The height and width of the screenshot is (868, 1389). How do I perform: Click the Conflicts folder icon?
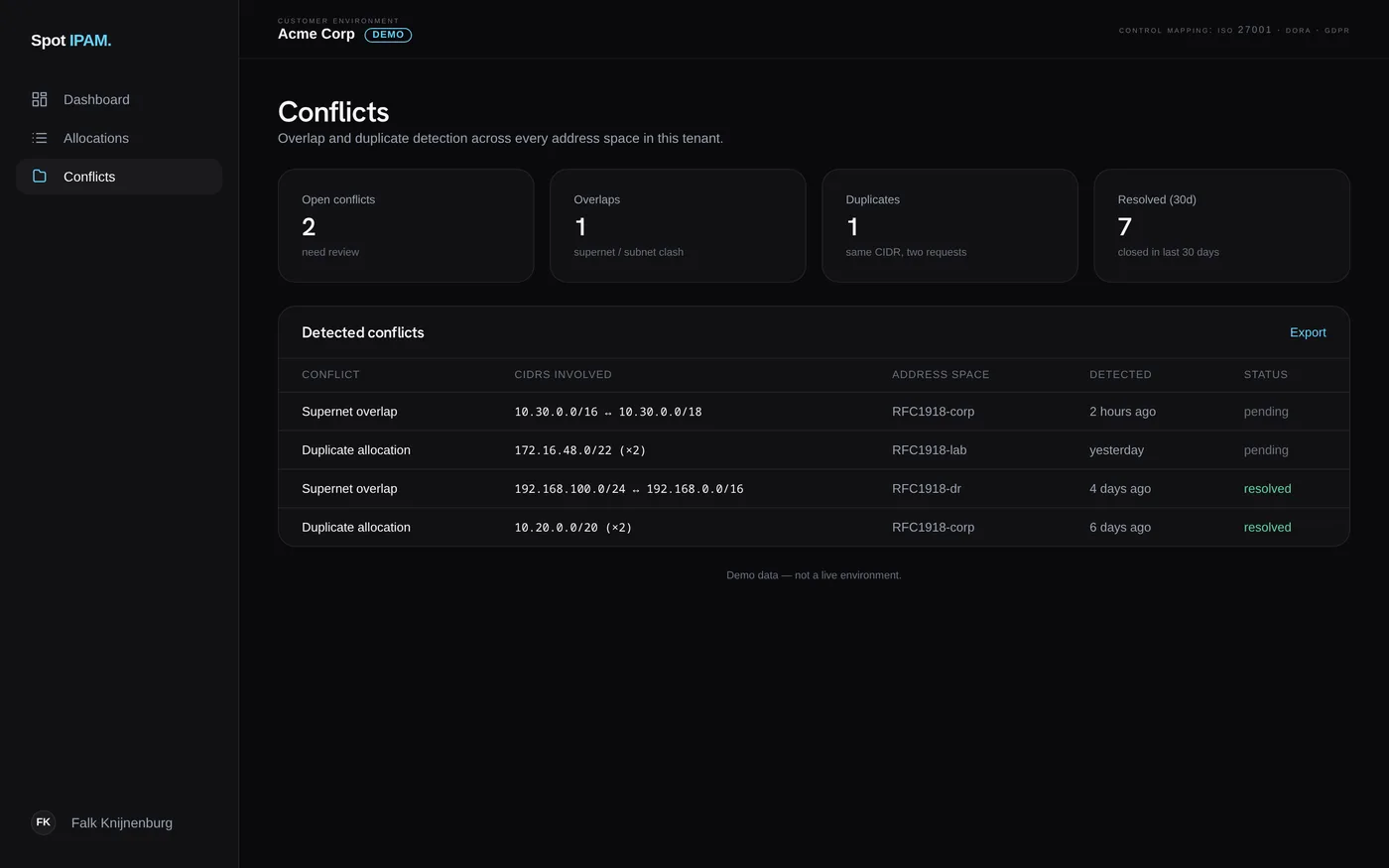[40, 176]
